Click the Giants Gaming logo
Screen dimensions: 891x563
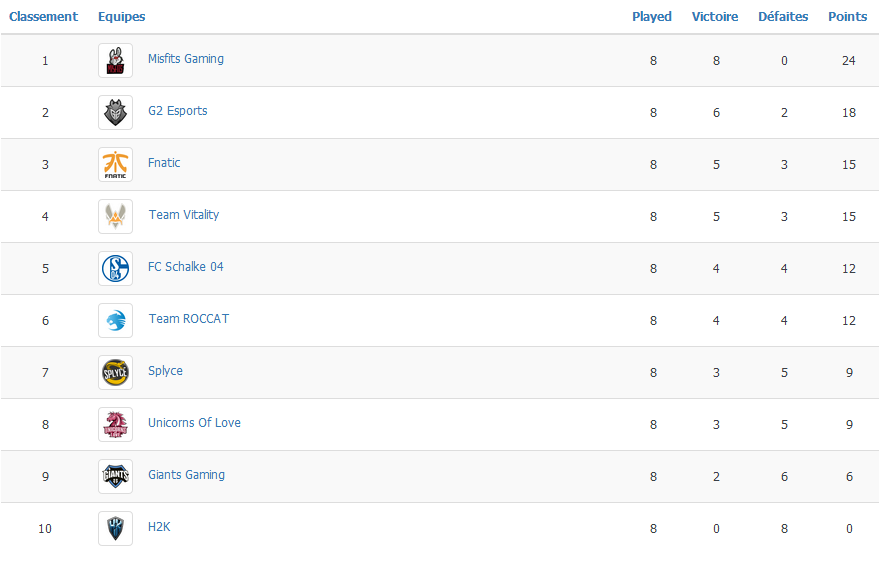115,476
